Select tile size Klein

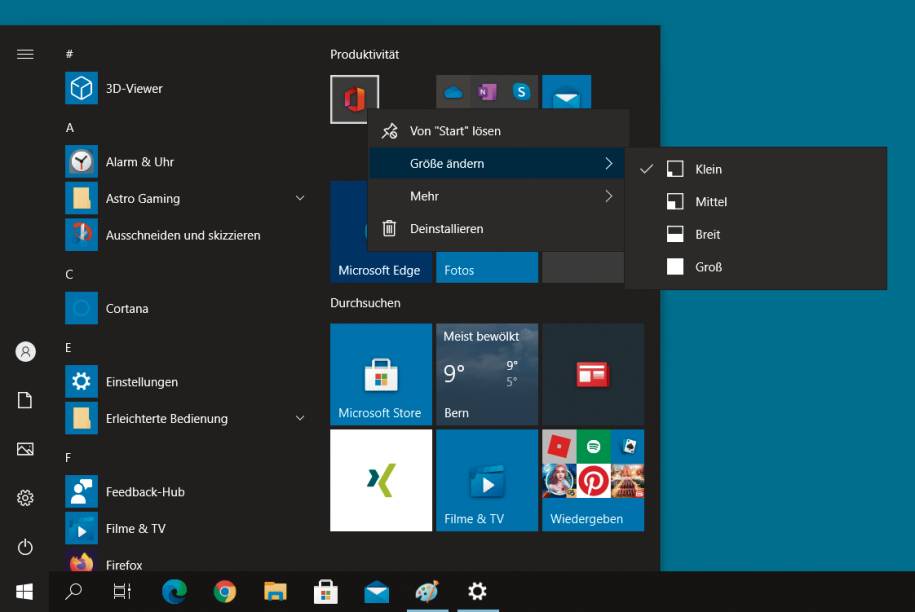click(756, 169)
